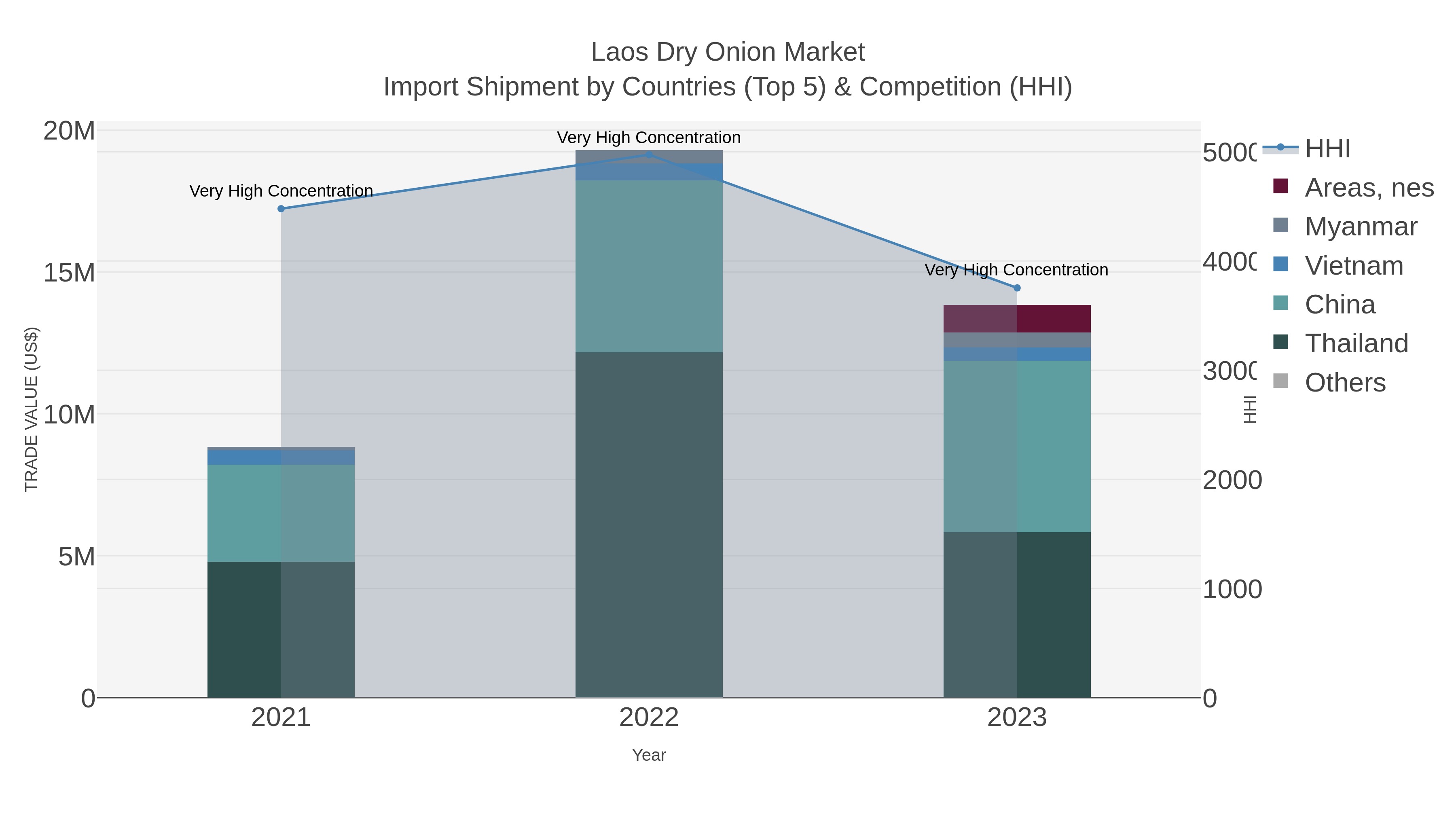The height and width of the screenshot is (819, 1456).
Task: Click the 15M y-axis tick label
Action: (x=69, y=273)
